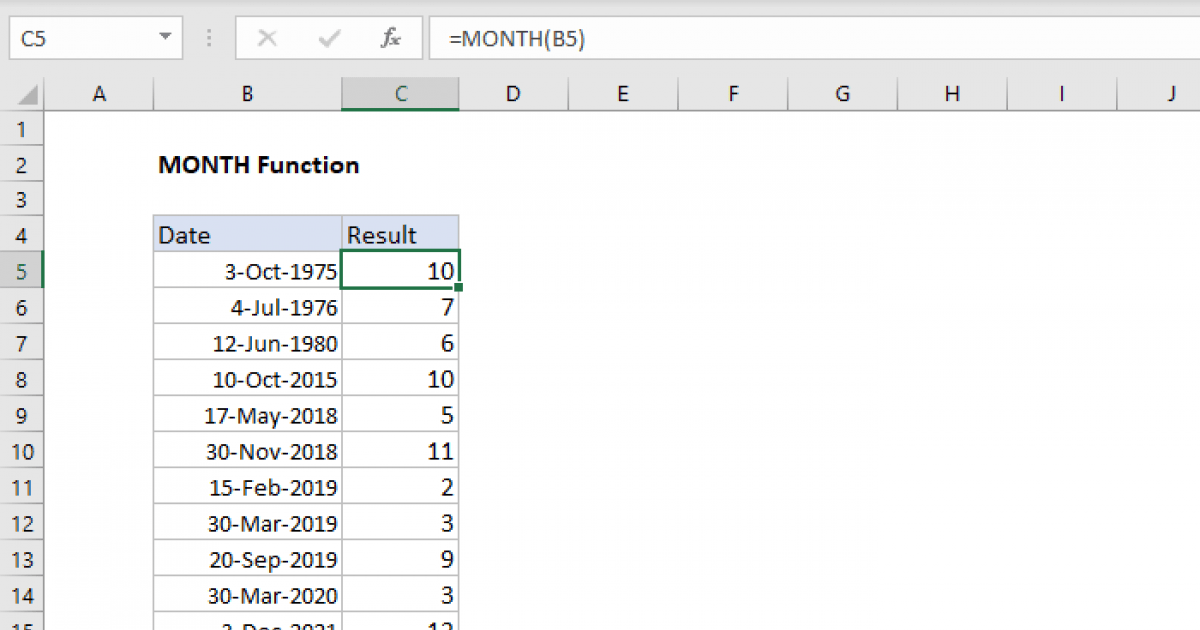This screenshot has height=630, width=1200.
Task: Select column C header
Action: pyautogui.click(x=400, y=94)
